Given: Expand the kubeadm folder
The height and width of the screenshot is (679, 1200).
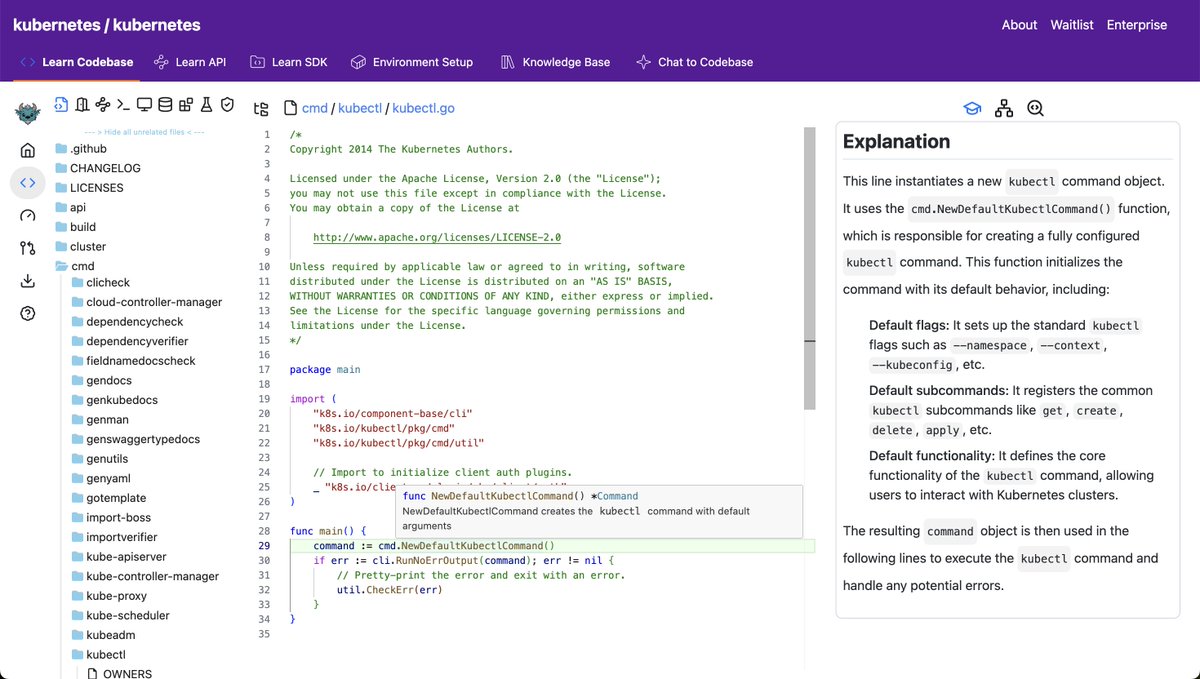Looking at the screenshot, I should click(103, 635).
